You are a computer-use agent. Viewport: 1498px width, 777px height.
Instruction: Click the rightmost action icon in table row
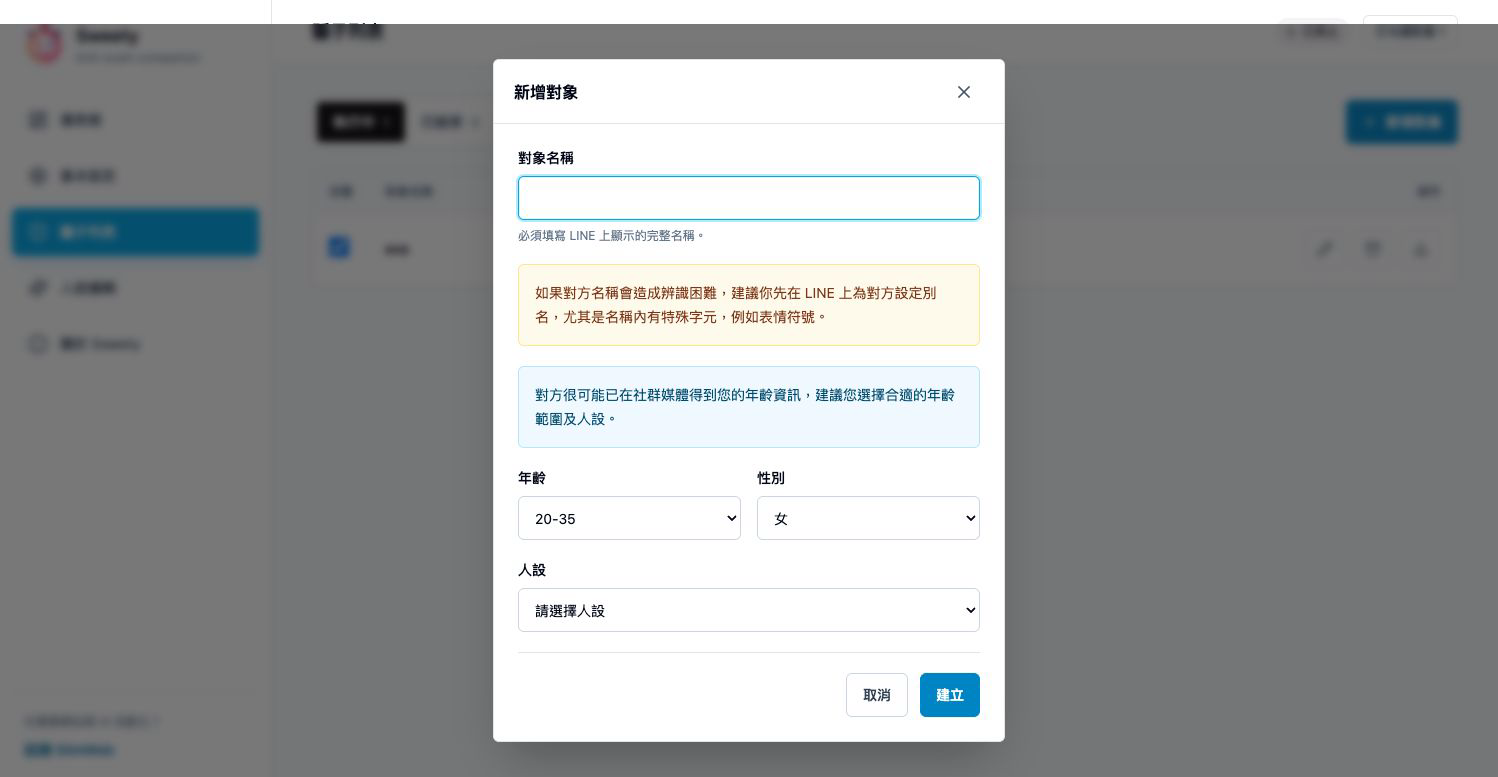1420,248
